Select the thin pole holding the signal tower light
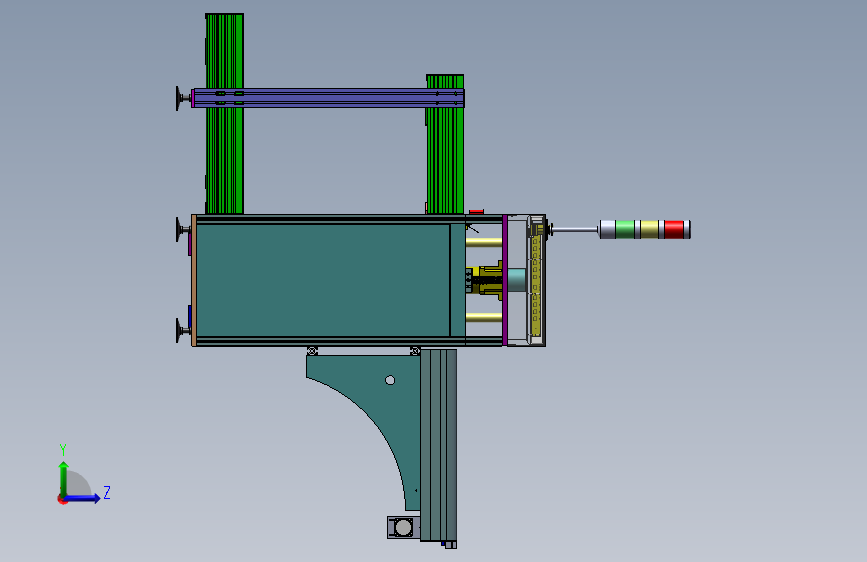 [x=575, y=229]
